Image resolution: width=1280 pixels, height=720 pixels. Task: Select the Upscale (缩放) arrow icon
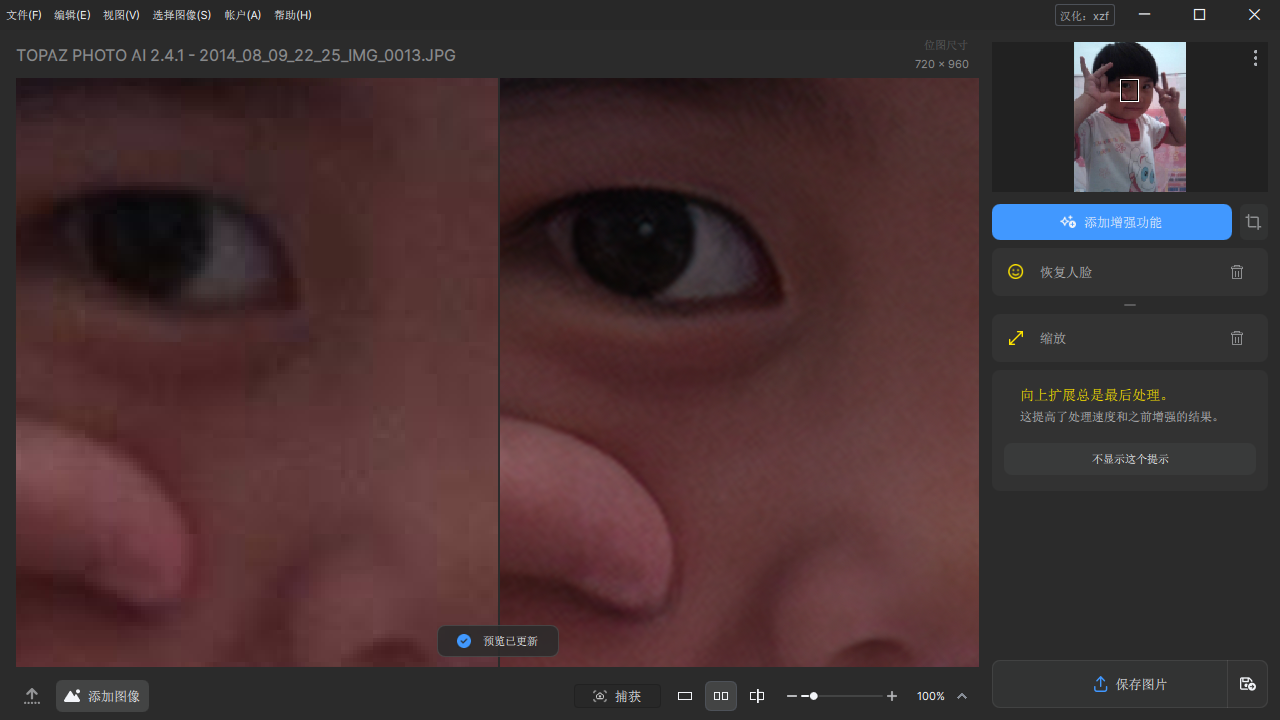tap(1016, 338)
